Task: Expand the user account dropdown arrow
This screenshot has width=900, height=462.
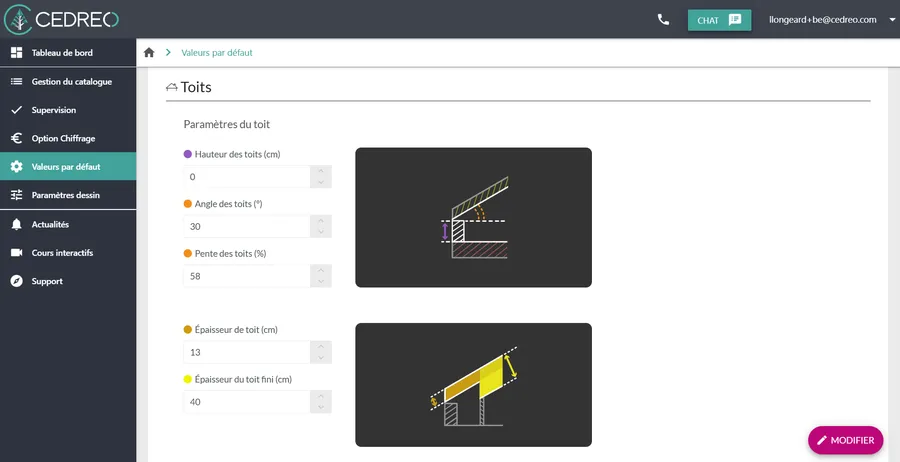Action: (891, 19)
